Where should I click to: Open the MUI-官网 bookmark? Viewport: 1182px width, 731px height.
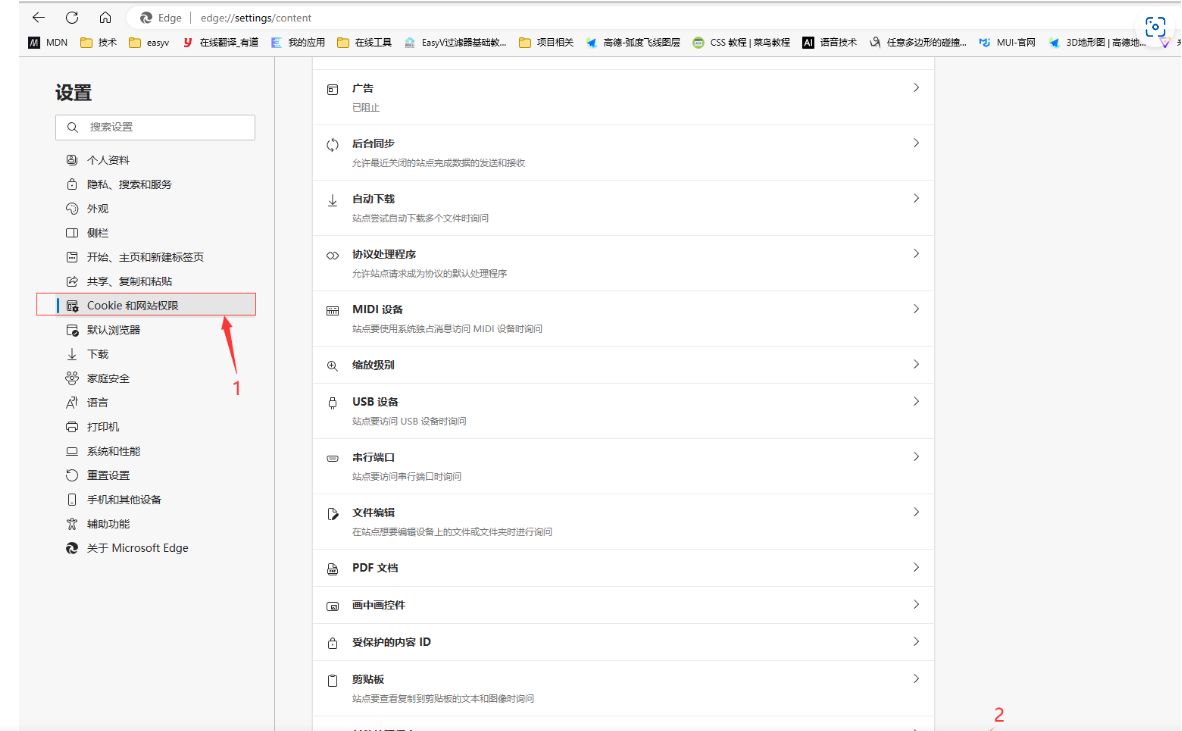pos(1007,43)
